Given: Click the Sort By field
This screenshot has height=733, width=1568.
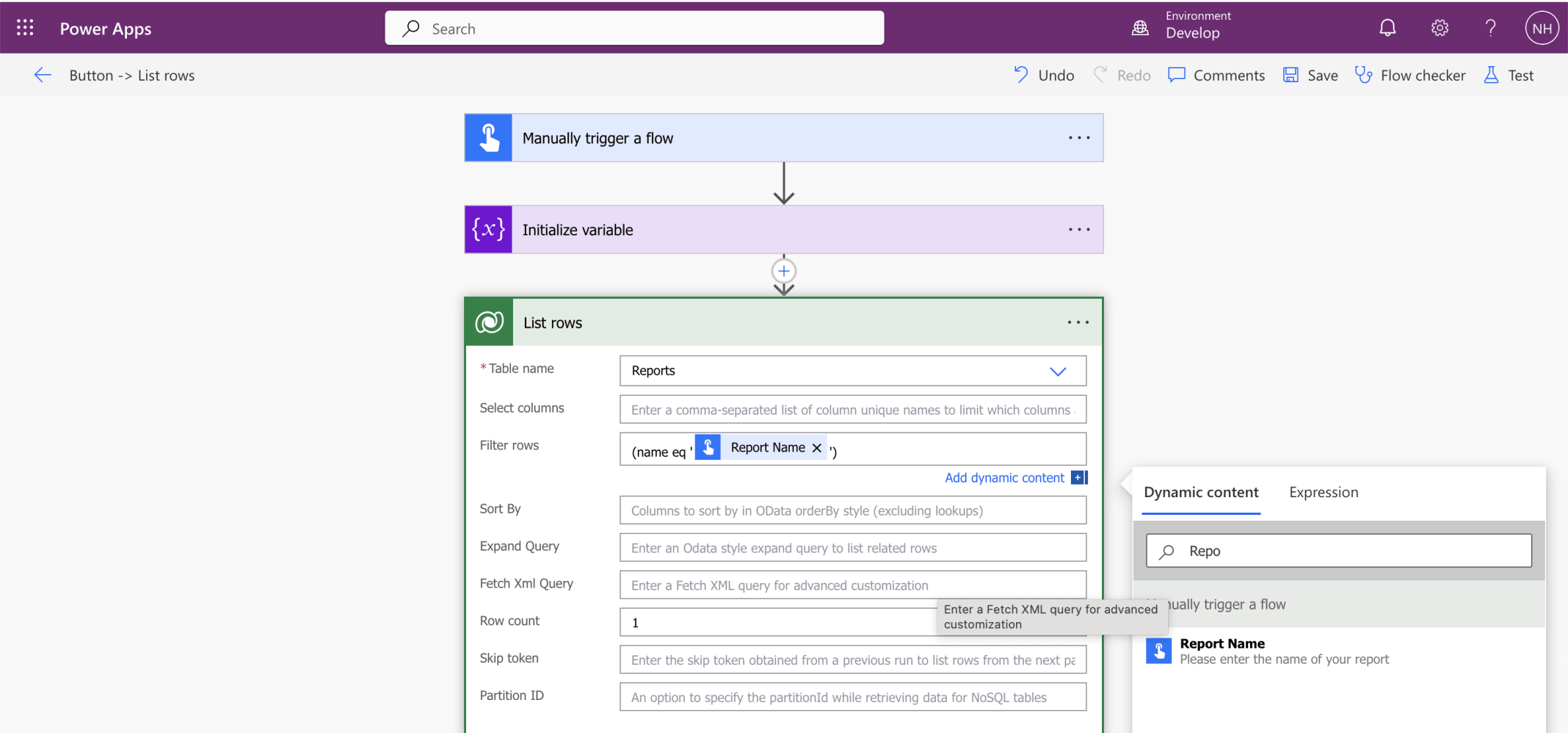Looking at the screenshot, I should pyautogui.click(x=853, y=510).
